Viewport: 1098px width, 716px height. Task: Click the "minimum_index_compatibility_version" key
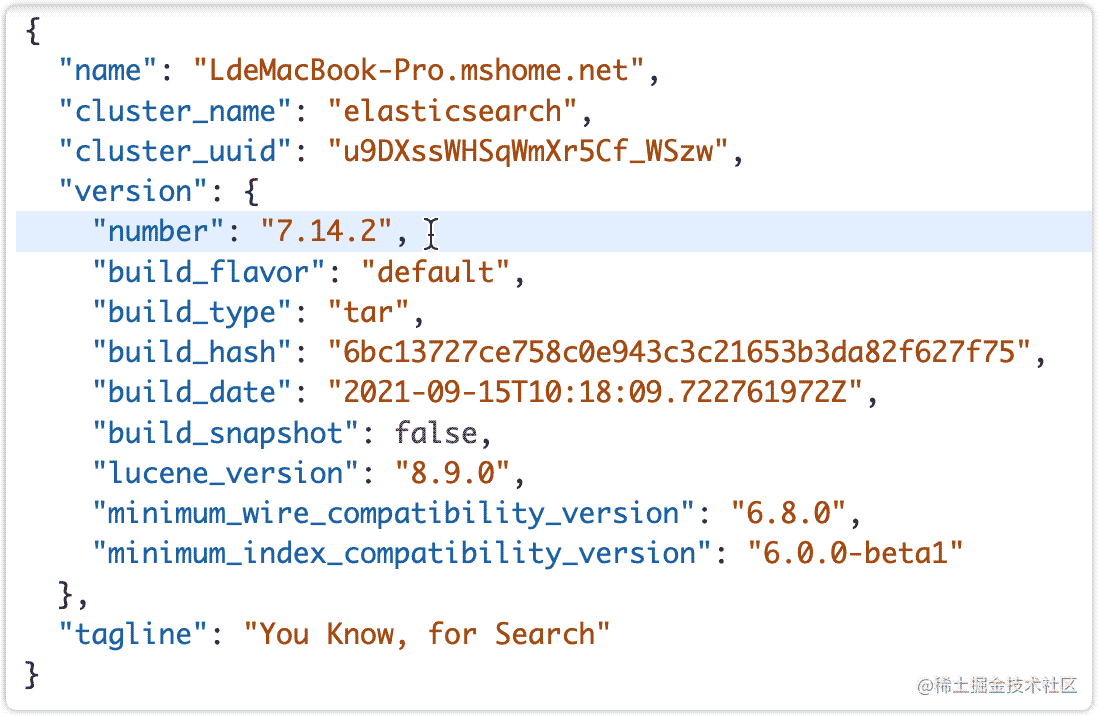[402, 553]
